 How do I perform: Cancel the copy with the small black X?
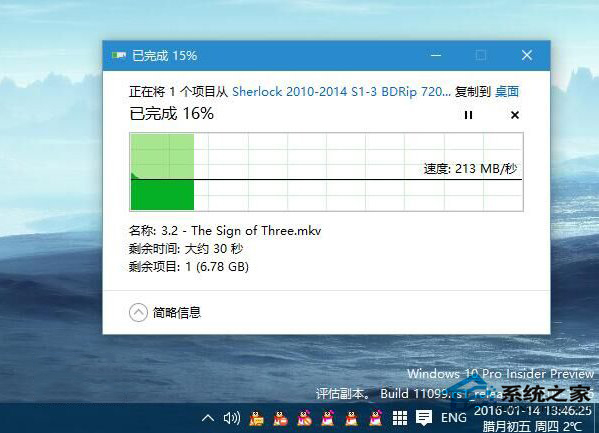pyautogui.click(x=515, y=115)
